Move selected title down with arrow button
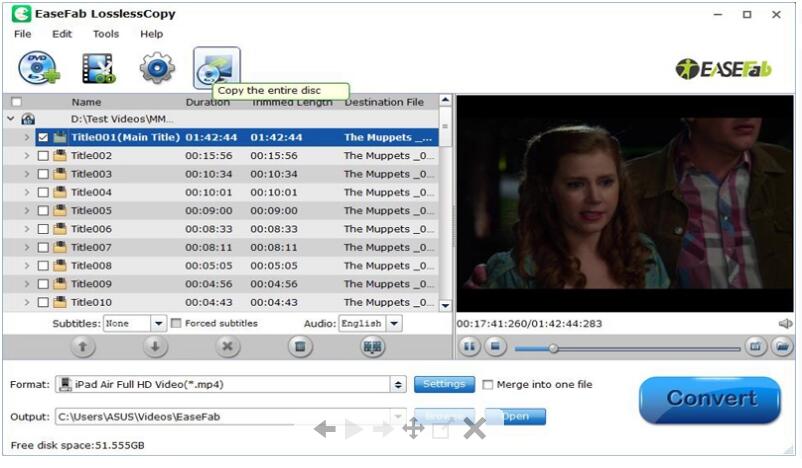This screenshot has width=802, height=468. (155, 347)
